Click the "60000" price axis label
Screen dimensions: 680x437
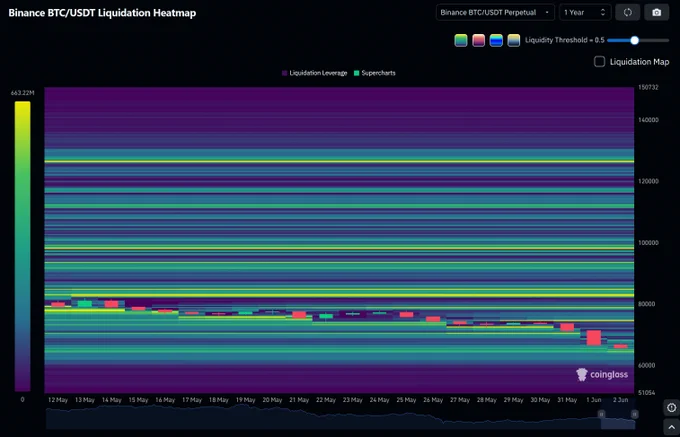646,365
